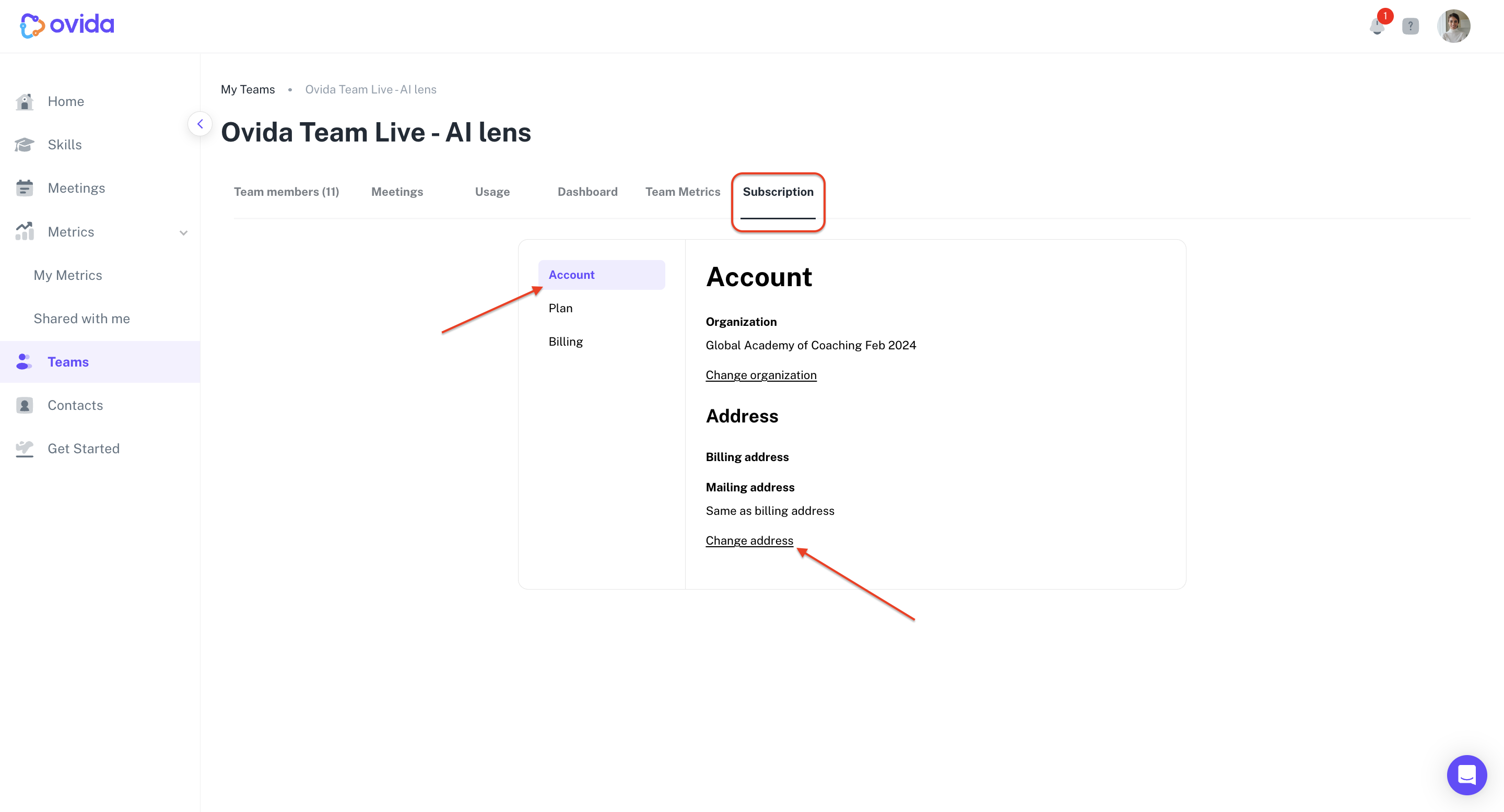Open the notifications bell
1504x812 pixels.
[x=1377, y=26]
